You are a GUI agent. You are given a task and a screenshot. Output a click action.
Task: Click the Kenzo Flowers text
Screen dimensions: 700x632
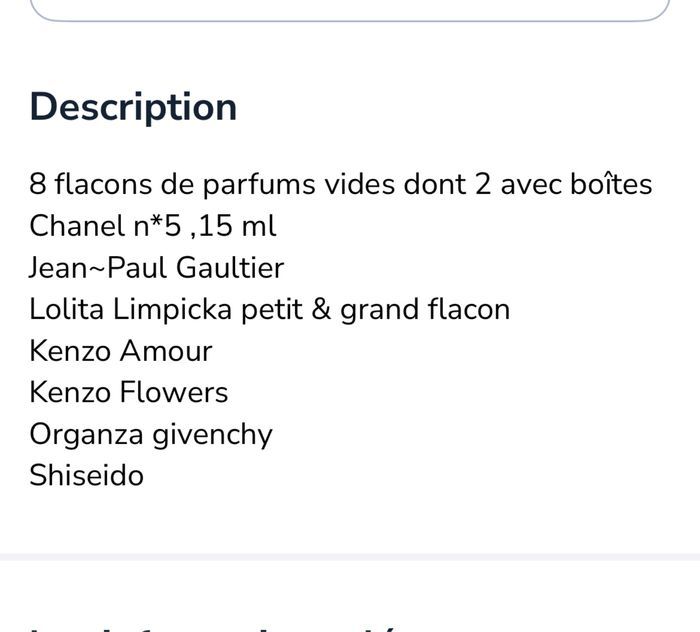pyautogui.click(x=129, y=392)
